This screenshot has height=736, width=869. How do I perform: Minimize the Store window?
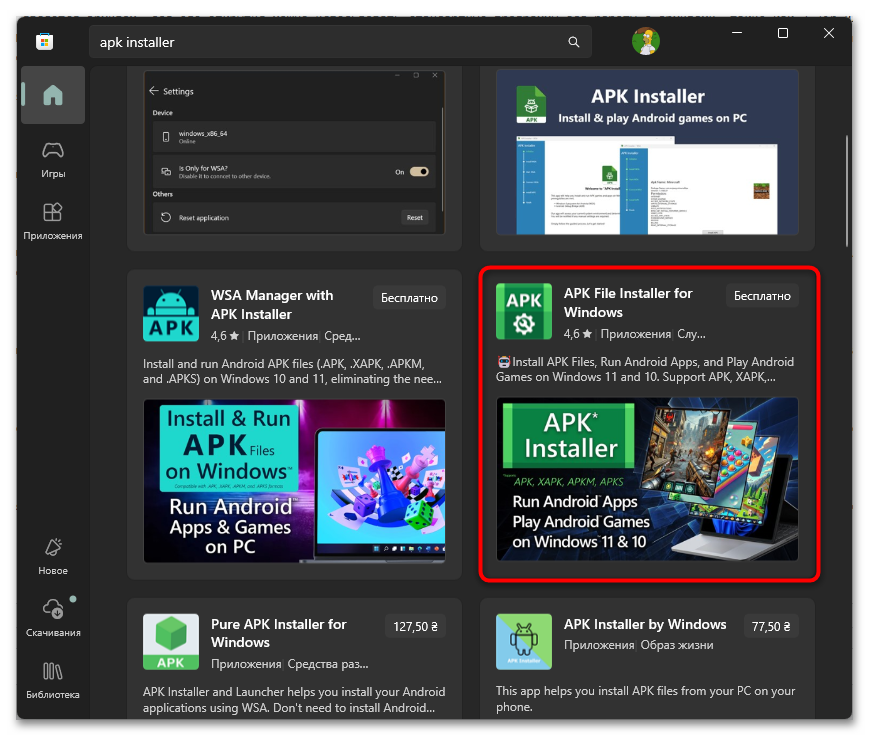click(x=737, y=33)
